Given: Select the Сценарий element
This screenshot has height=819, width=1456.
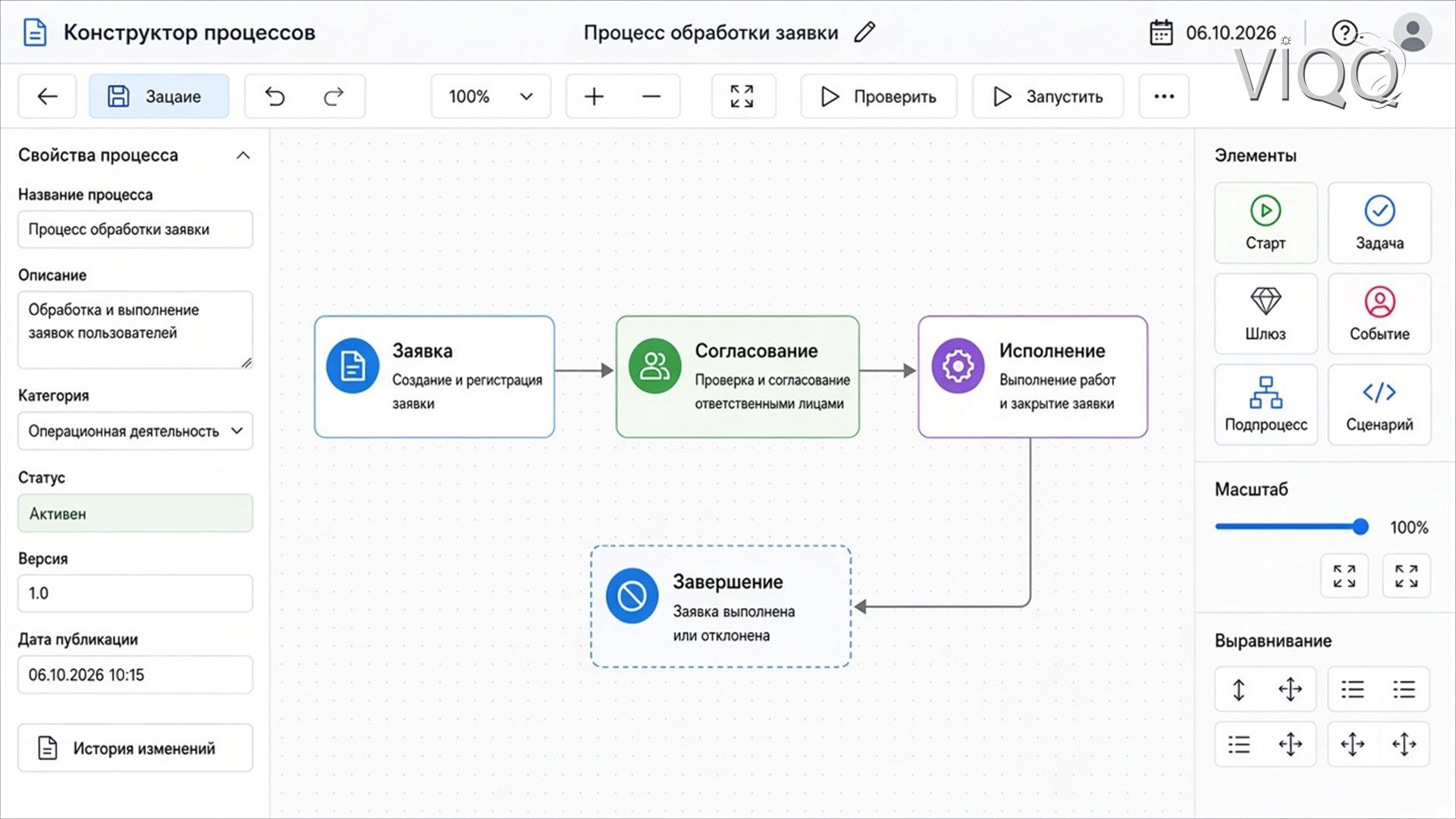Looking at the screenshot, I should 1379,405.
